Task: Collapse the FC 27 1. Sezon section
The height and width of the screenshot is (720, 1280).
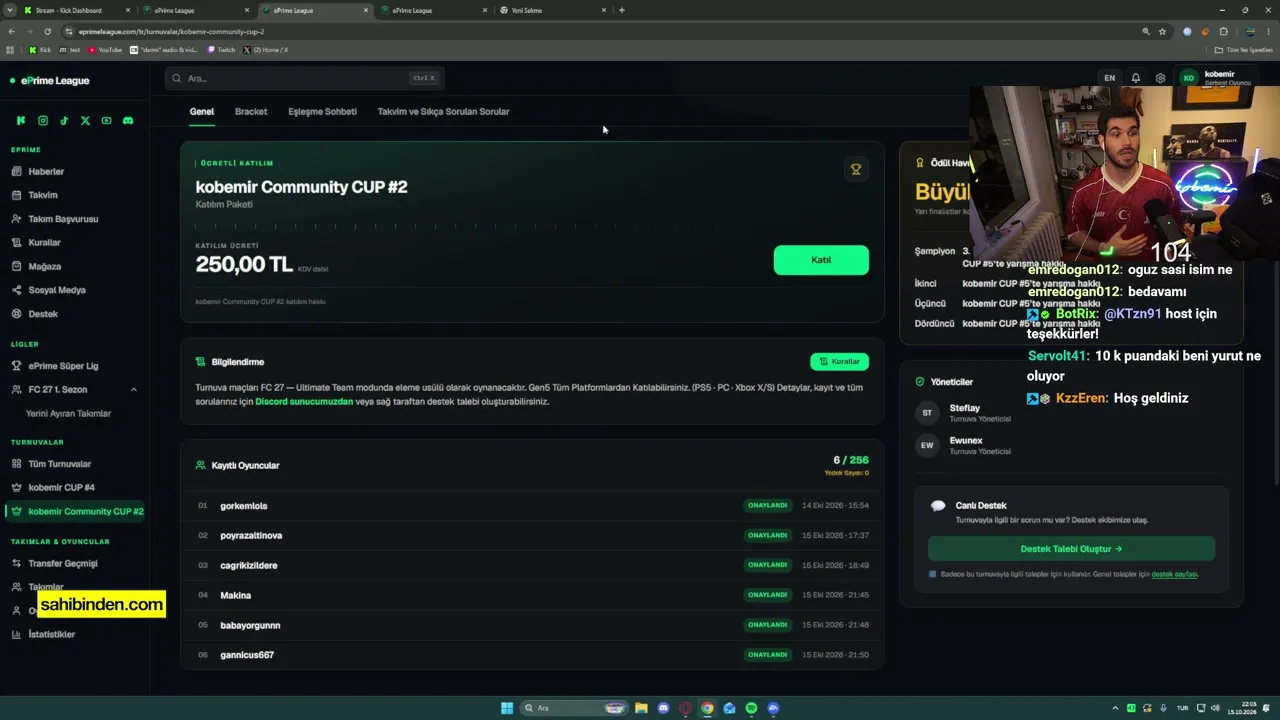Action: click(x=134, y=390)
